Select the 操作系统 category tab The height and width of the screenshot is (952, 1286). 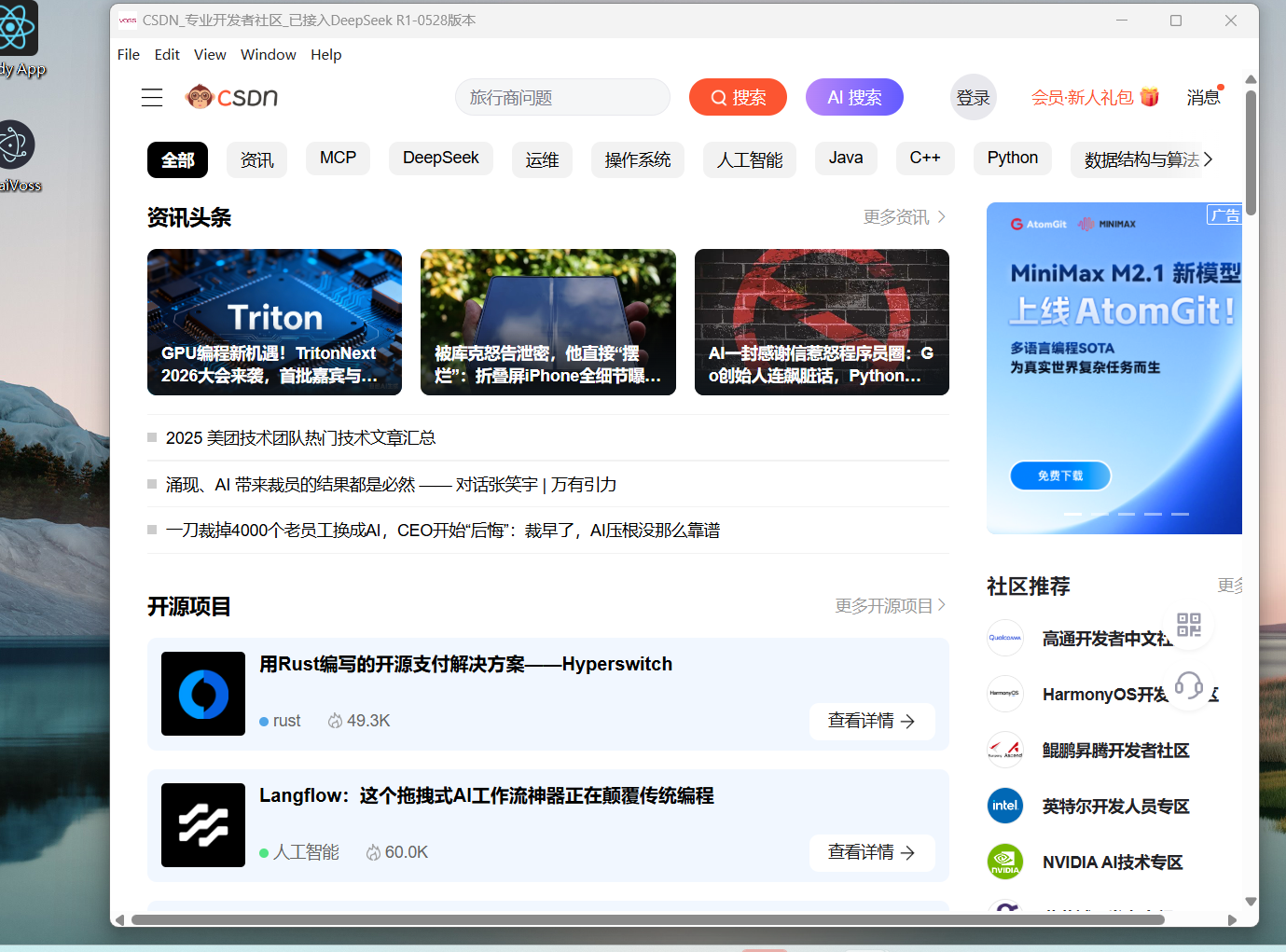click(x=638, y=159)
